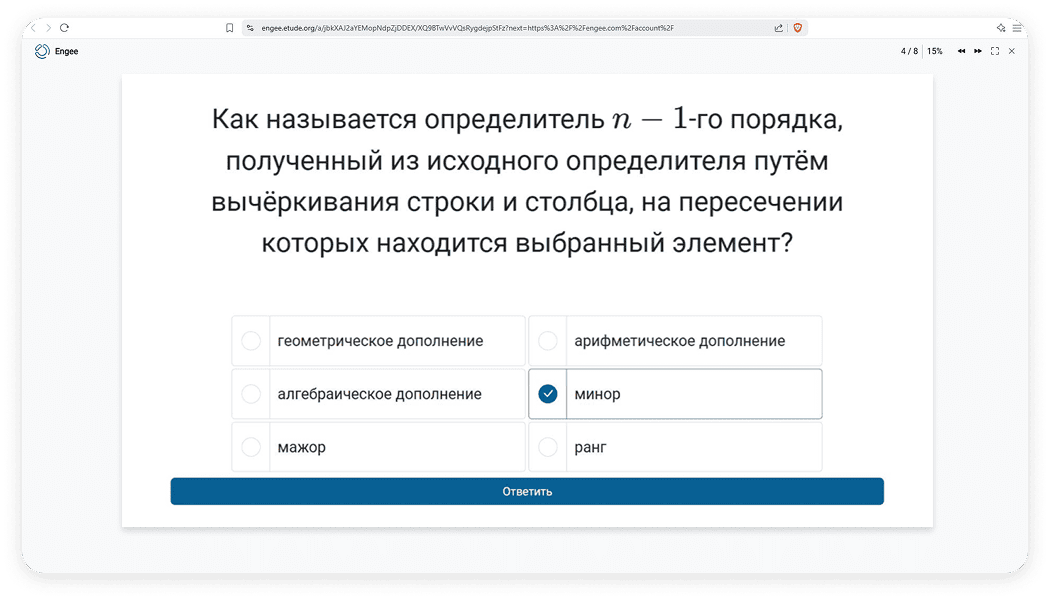Bookmark this page via the bookmark icon
Image resolution: width=1050 pixels, height=599 pixels.
230,28
